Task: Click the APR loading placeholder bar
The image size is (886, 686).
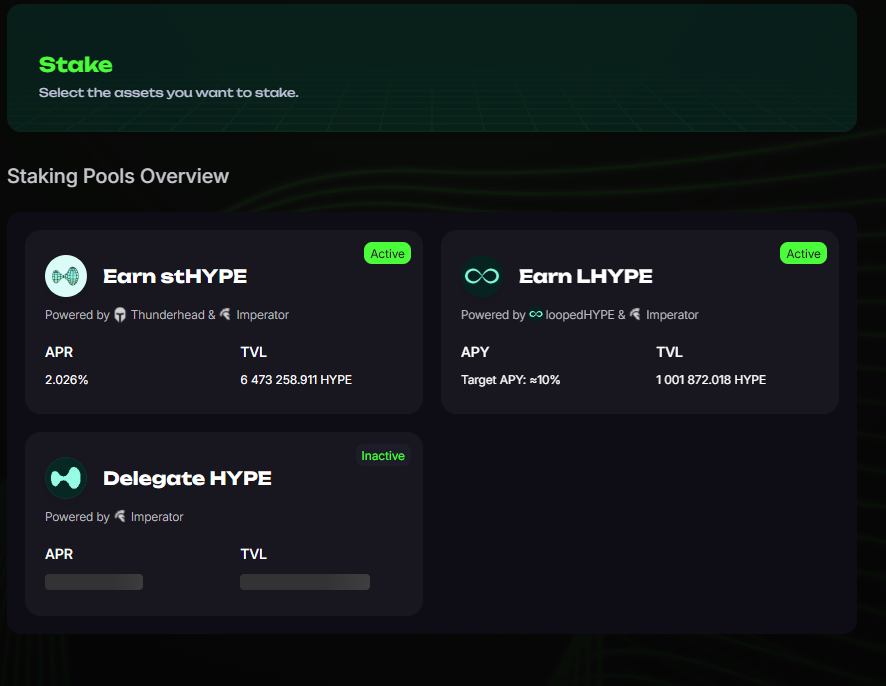Action: [x=93, y=581]
